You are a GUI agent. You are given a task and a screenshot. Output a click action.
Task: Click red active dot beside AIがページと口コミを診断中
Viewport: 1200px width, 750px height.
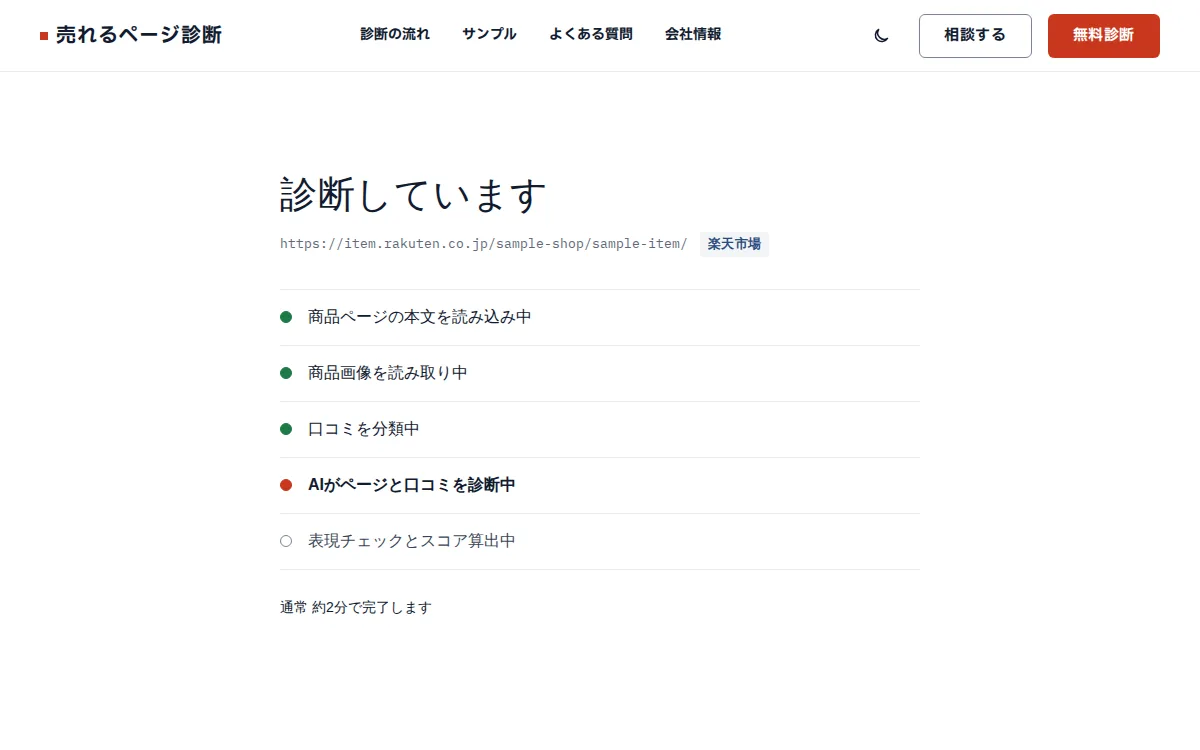[x=286, y=485]
